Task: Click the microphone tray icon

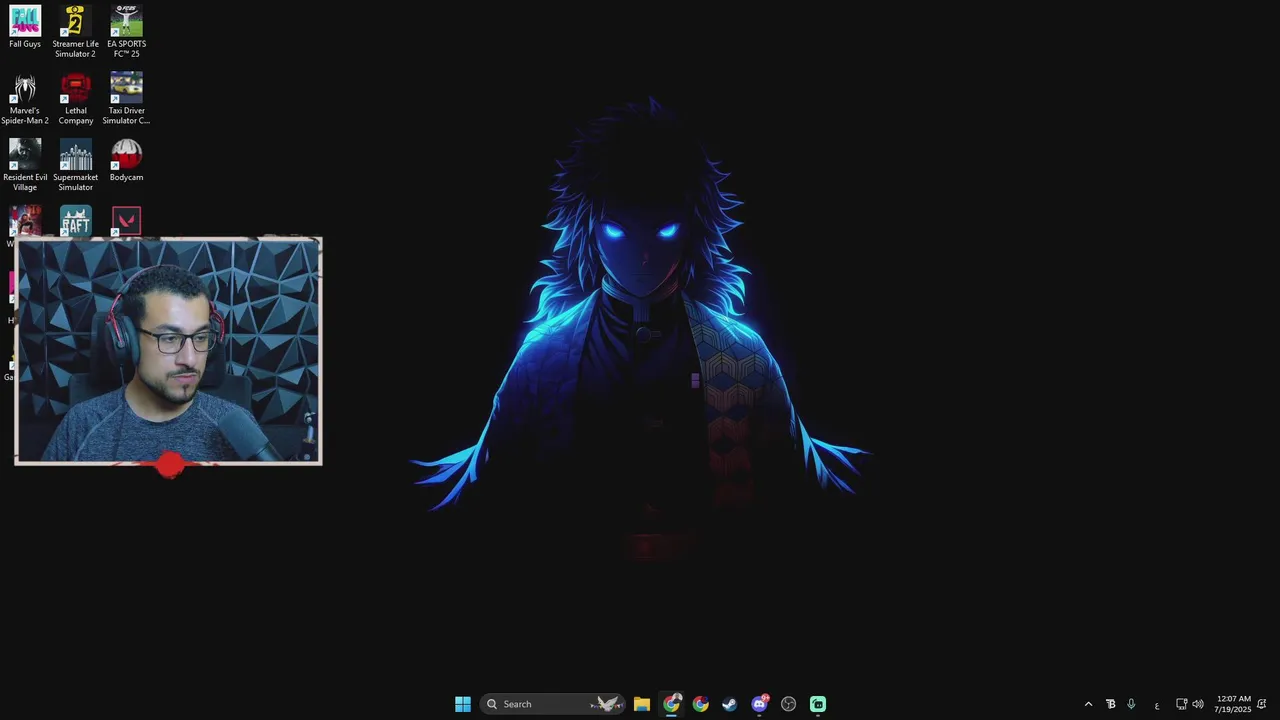Action: [x=1131, y=704]
